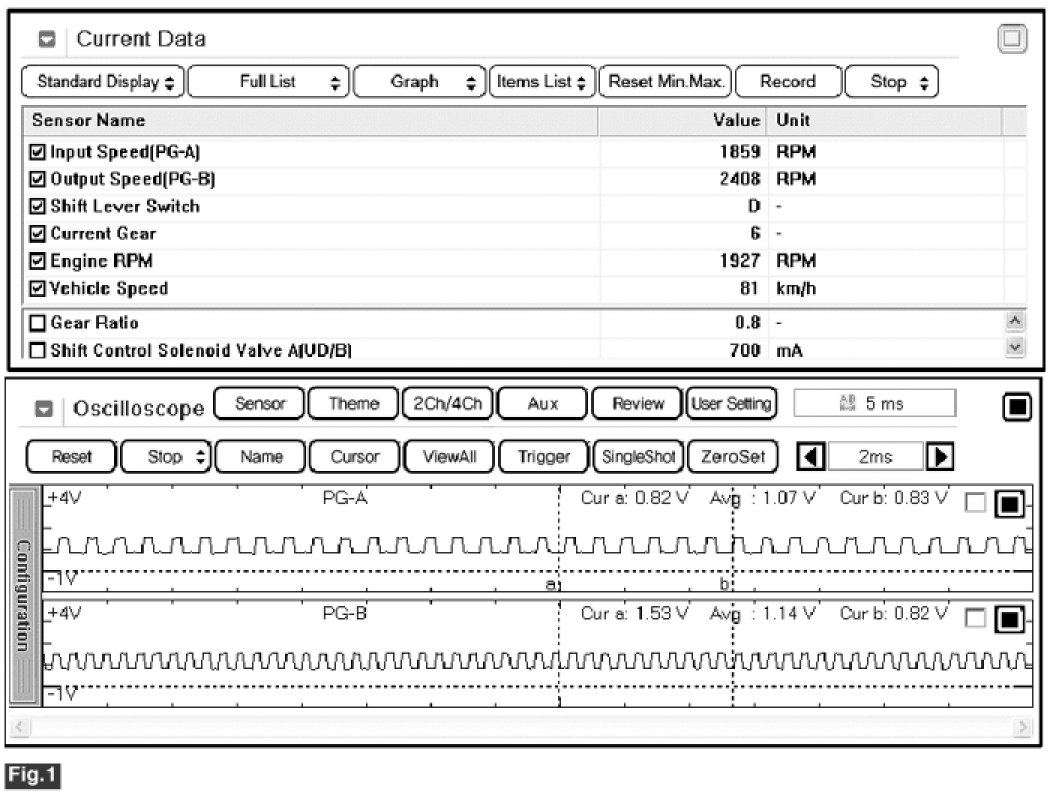Uncheck Input Speed(PG-A) sensor checkbox

pos(38,153)
